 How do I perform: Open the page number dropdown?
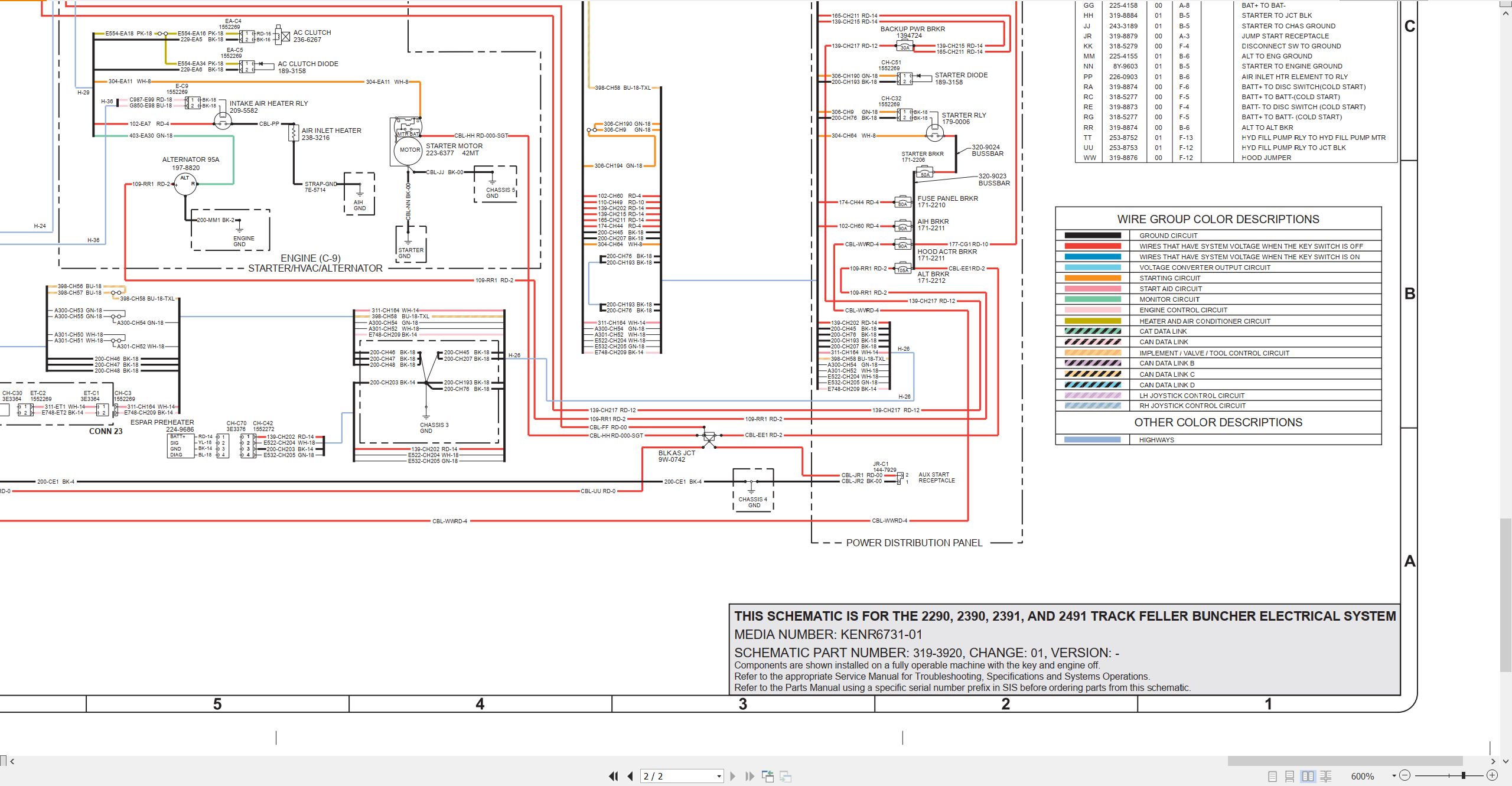tap(719, 777)
